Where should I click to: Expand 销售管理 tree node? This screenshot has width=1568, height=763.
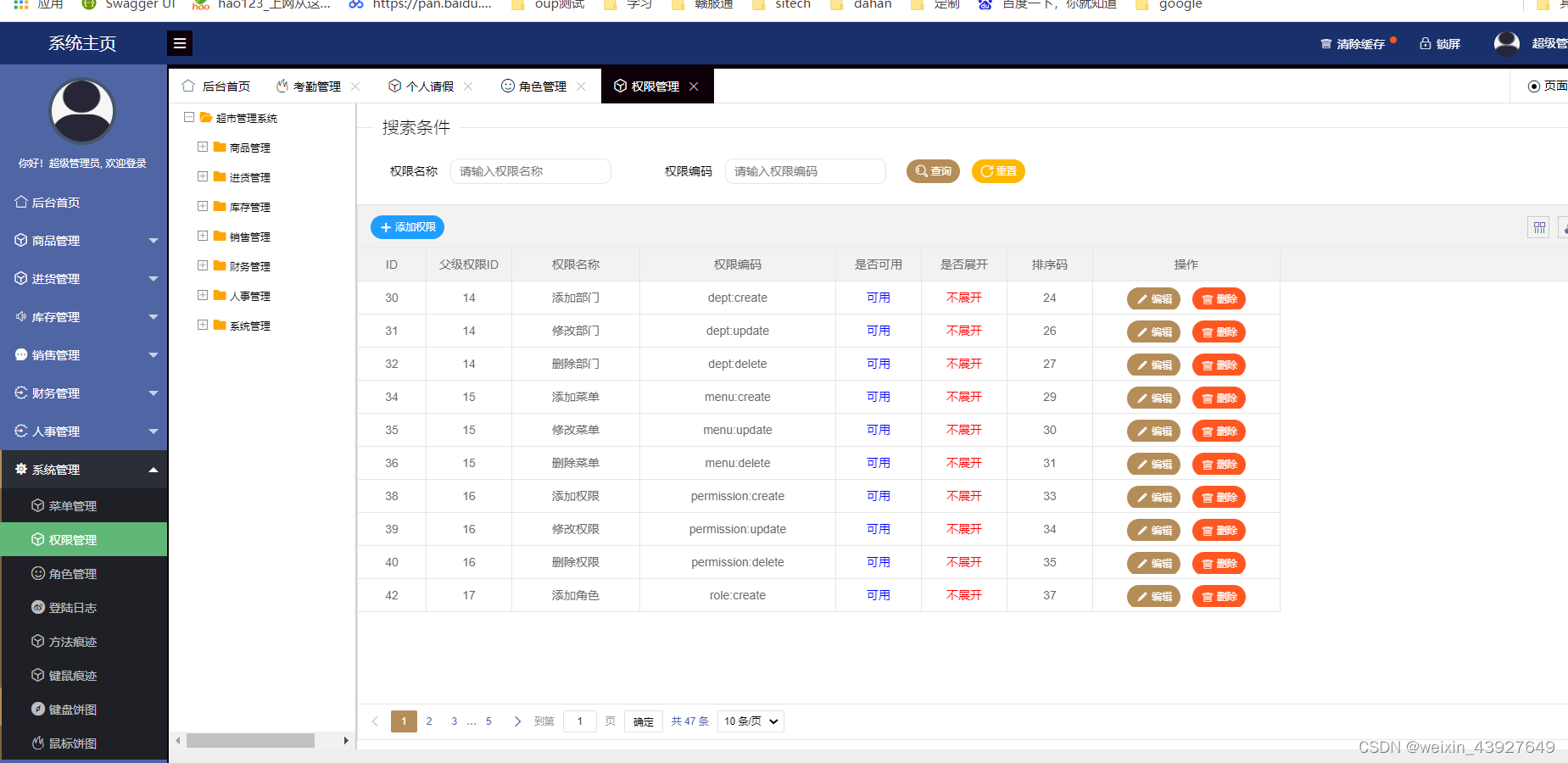pos(203,236)
